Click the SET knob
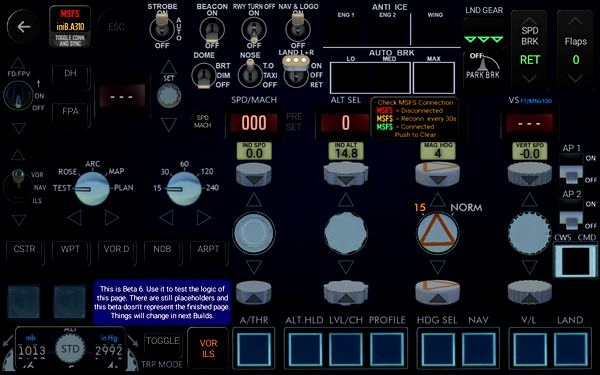The image size is (600, 375). (169, 95)
